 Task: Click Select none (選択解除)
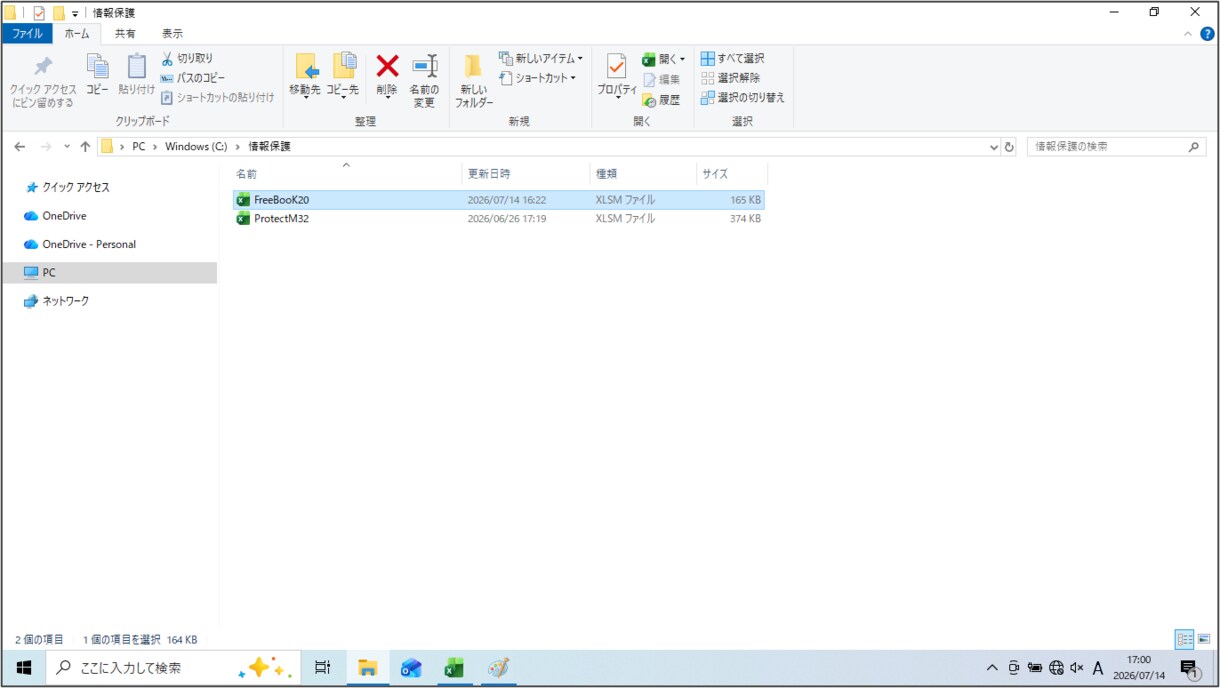pos(730,78)
